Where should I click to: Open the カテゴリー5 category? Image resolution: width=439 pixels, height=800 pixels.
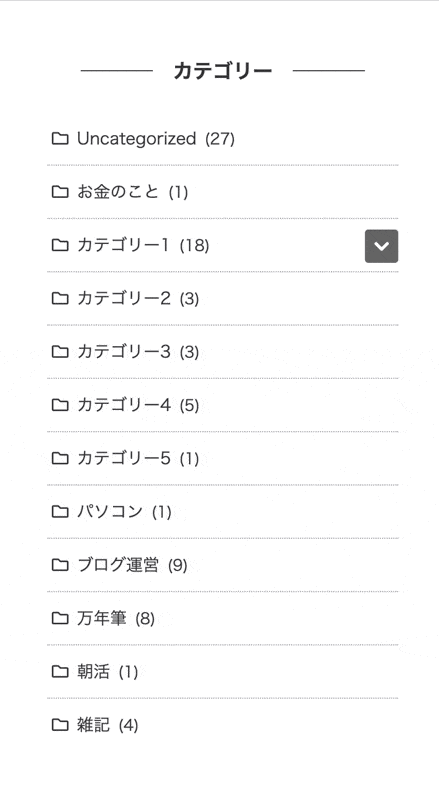point(138,459)
